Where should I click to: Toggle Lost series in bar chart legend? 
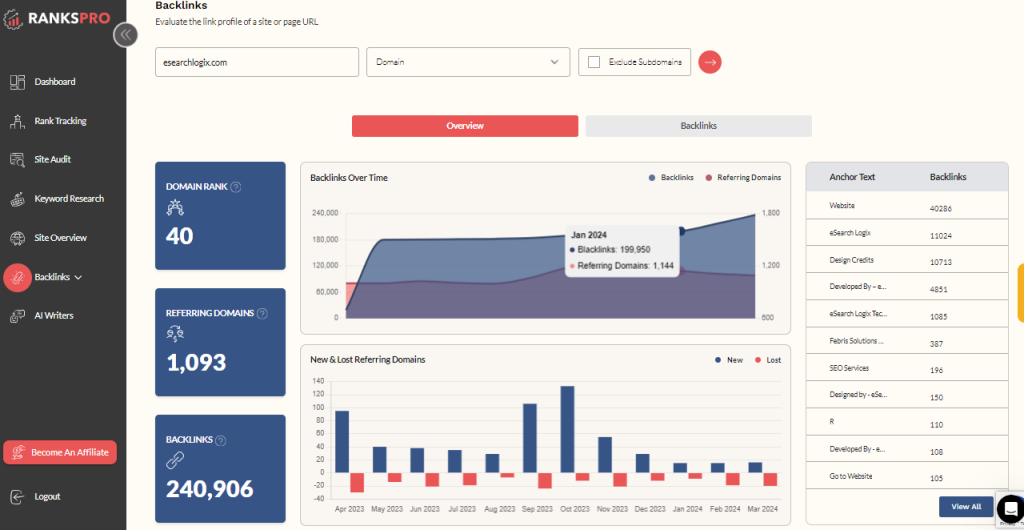[767, 360]
